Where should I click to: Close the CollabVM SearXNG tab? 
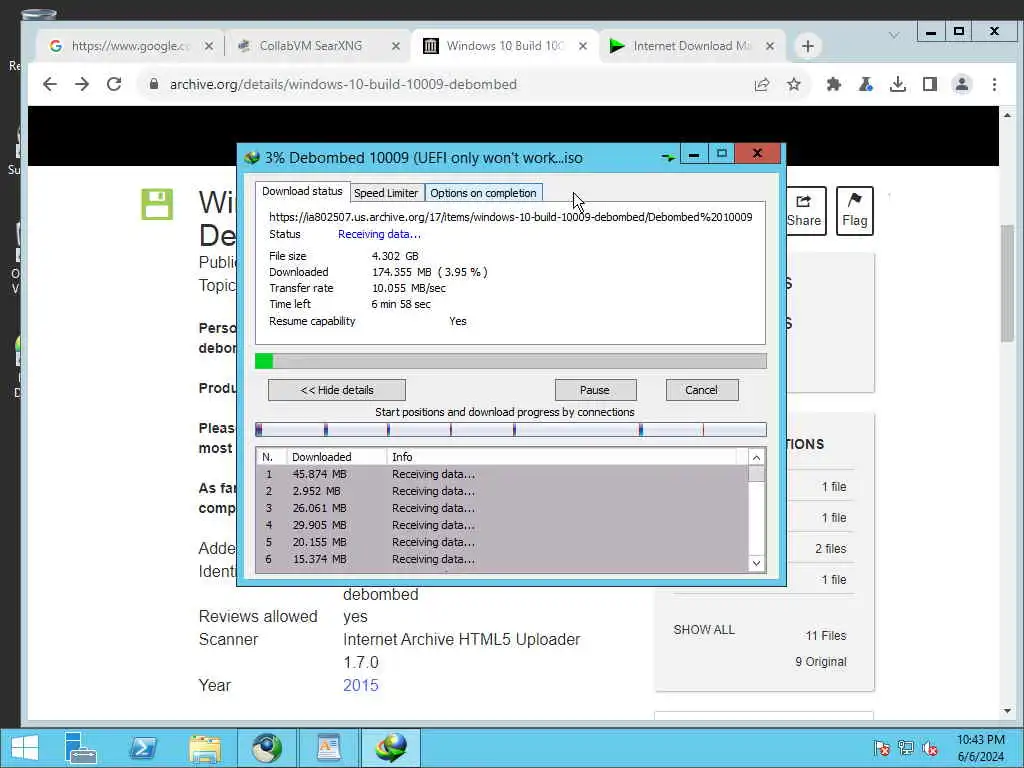(x=396, y=46)
